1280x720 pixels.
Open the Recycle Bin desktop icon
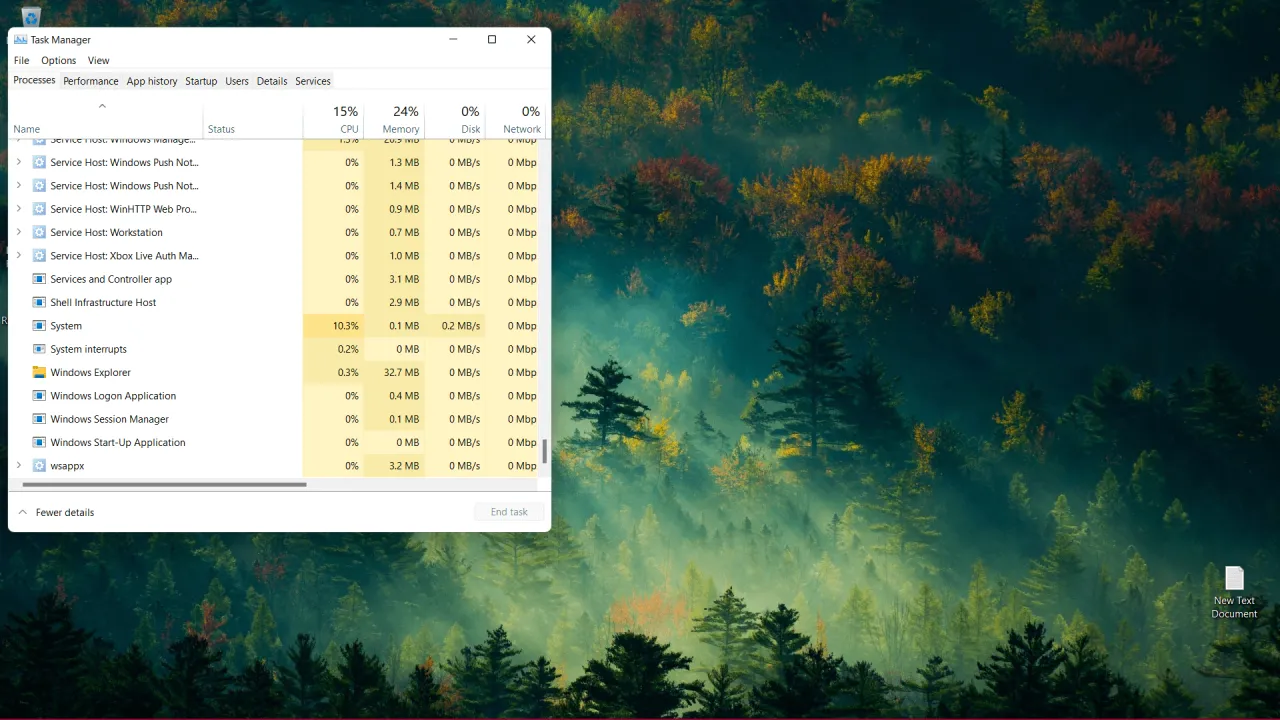(x=31, y=14)
